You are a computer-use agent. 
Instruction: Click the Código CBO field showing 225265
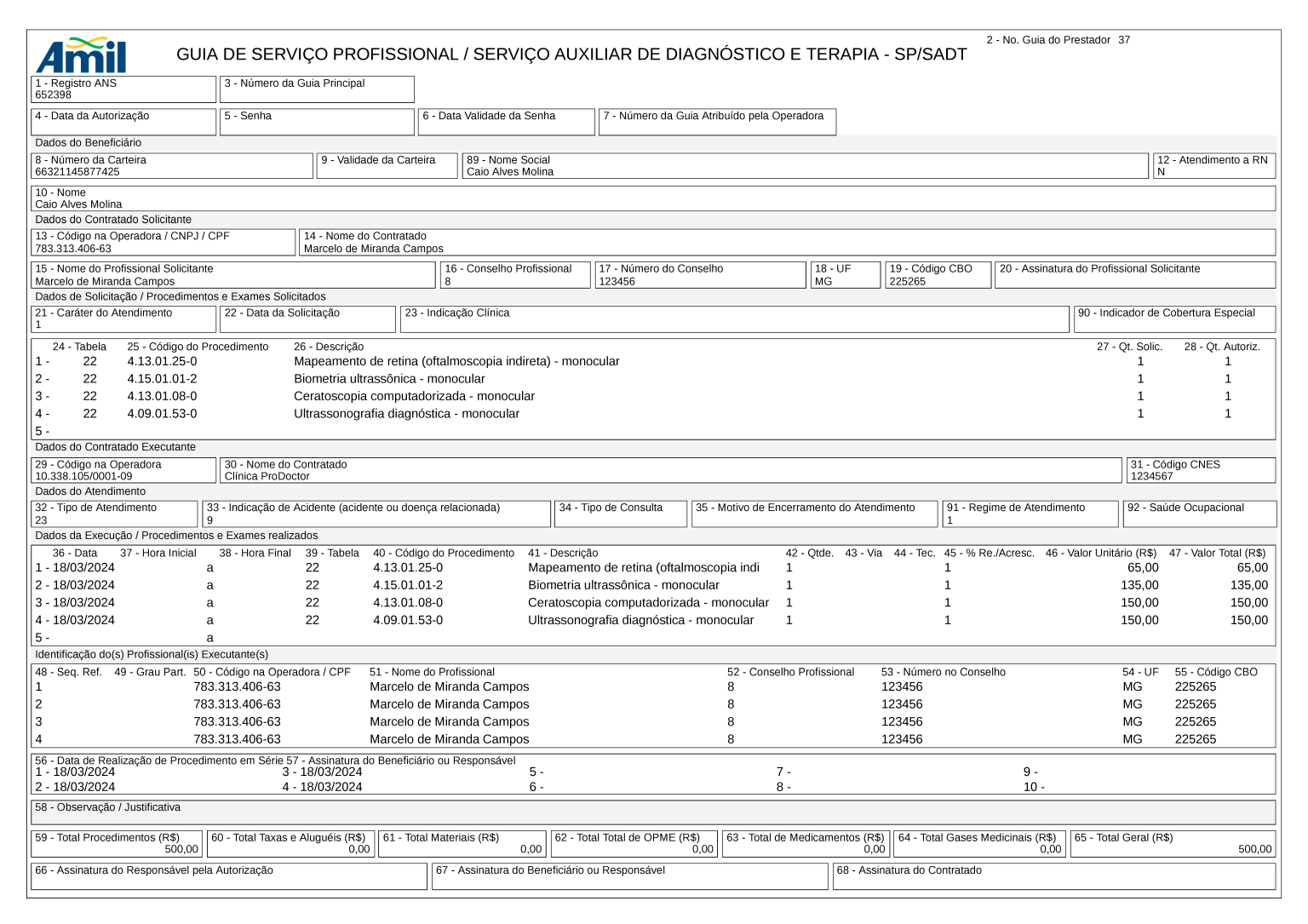[x=938, y=275]
